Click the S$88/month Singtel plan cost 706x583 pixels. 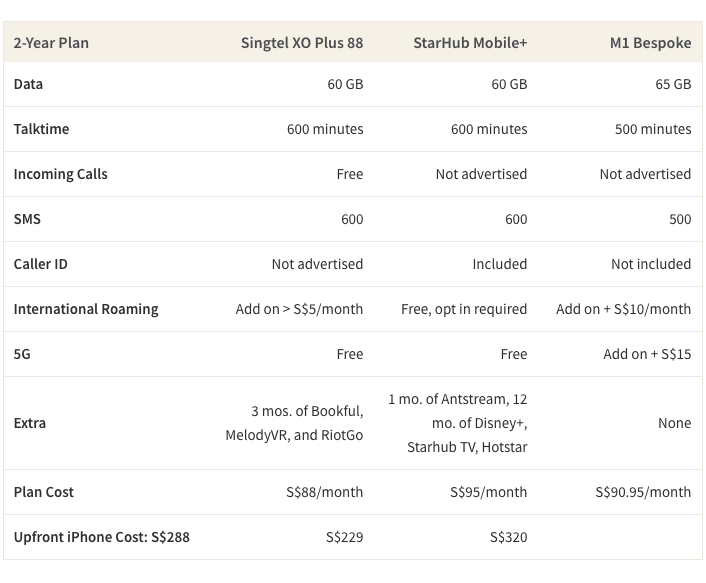click(x=325, y=492)
